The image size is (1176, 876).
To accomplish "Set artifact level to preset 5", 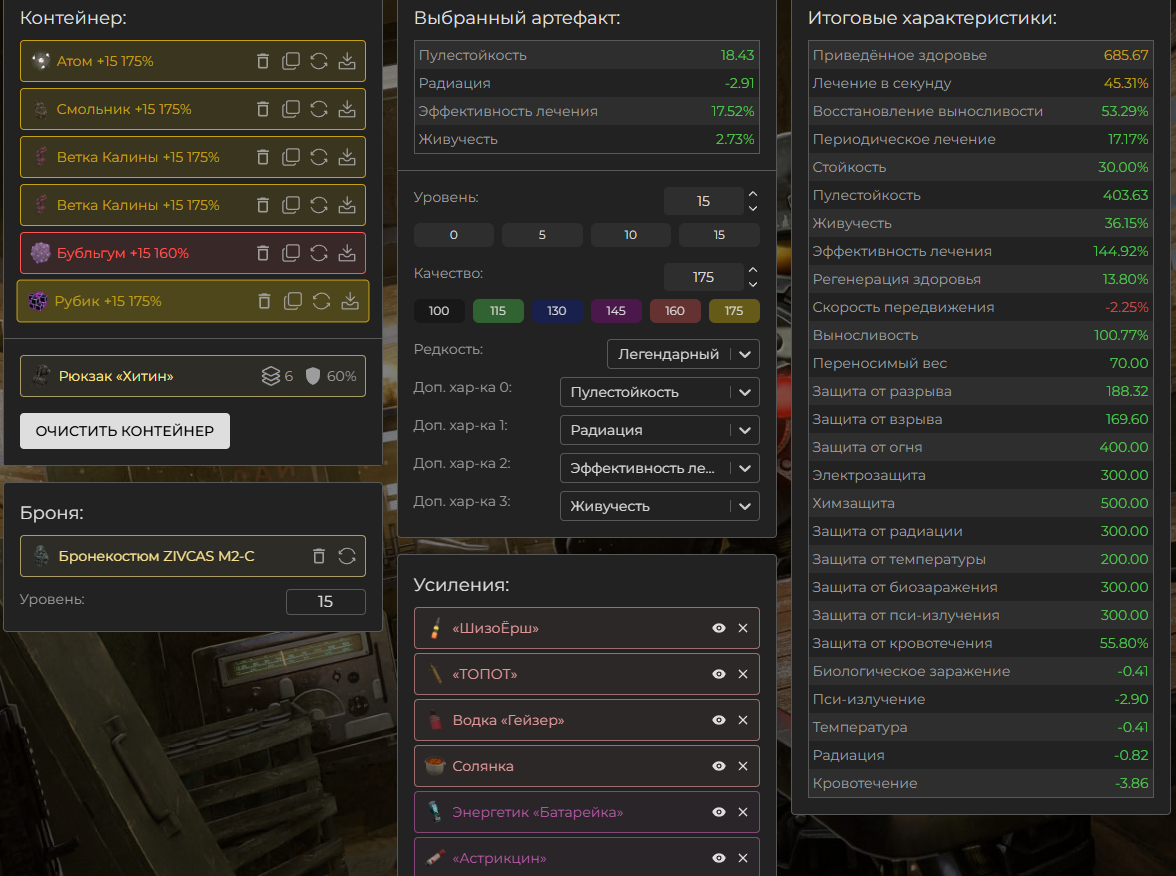I will [x=542, y=235].
